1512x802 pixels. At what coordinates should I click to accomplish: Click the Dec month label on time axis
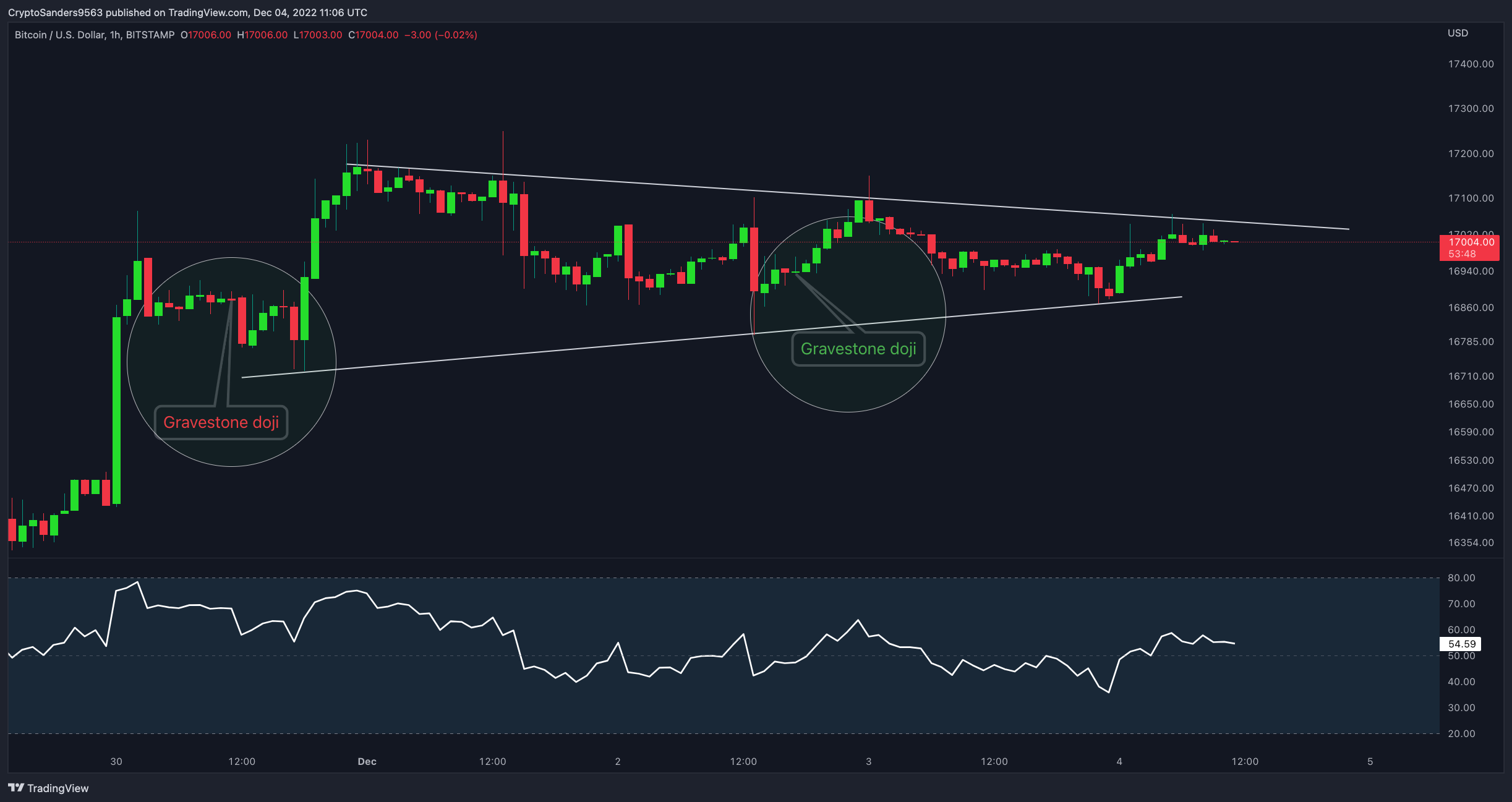click(367, 761)
